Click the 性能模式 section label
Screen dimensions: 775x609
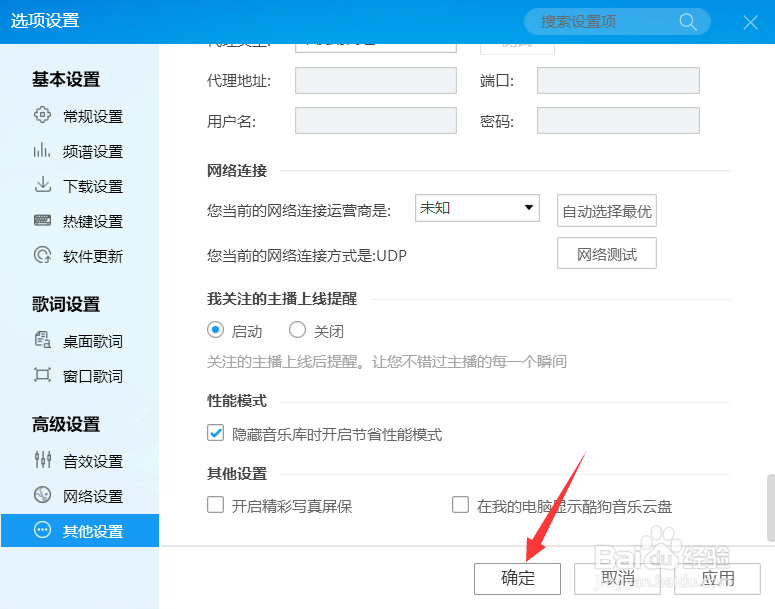click(x=237, y=401)
